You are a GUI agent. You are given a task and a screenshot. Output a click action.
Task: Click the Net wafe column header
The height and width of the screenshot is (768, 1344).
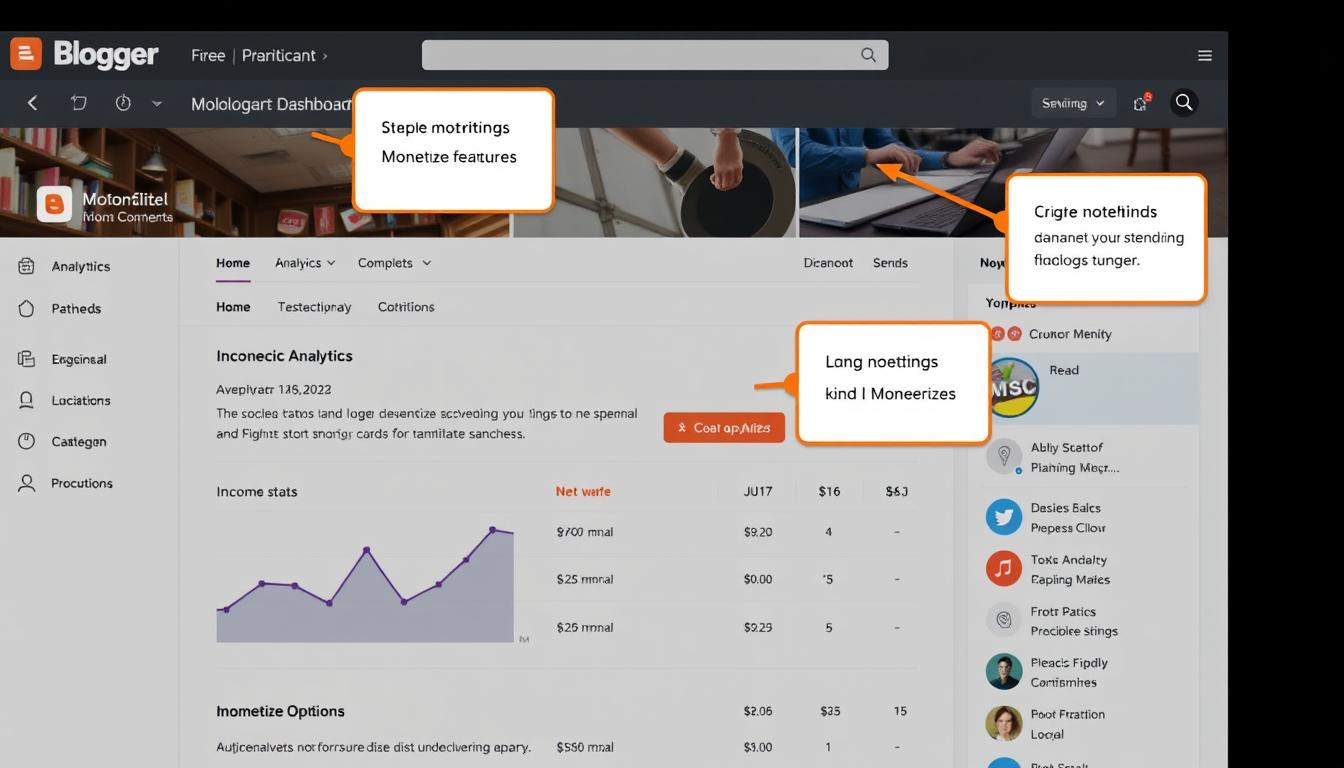583,492
